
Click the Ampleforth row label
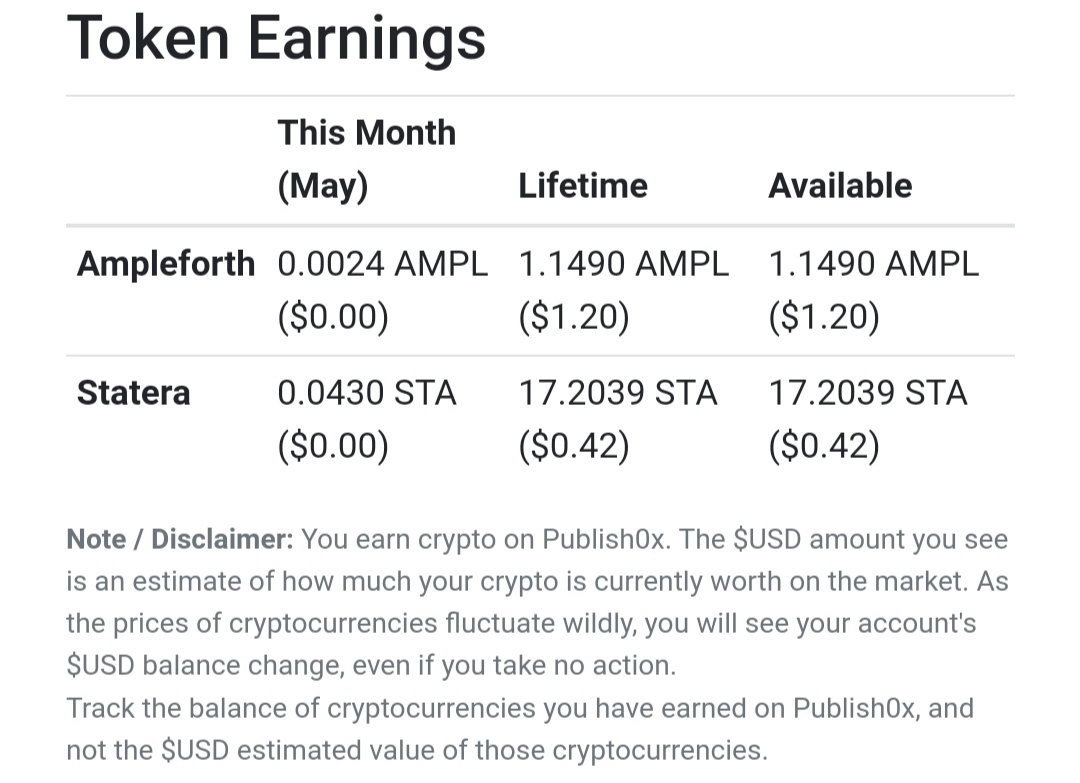point(166,264)
